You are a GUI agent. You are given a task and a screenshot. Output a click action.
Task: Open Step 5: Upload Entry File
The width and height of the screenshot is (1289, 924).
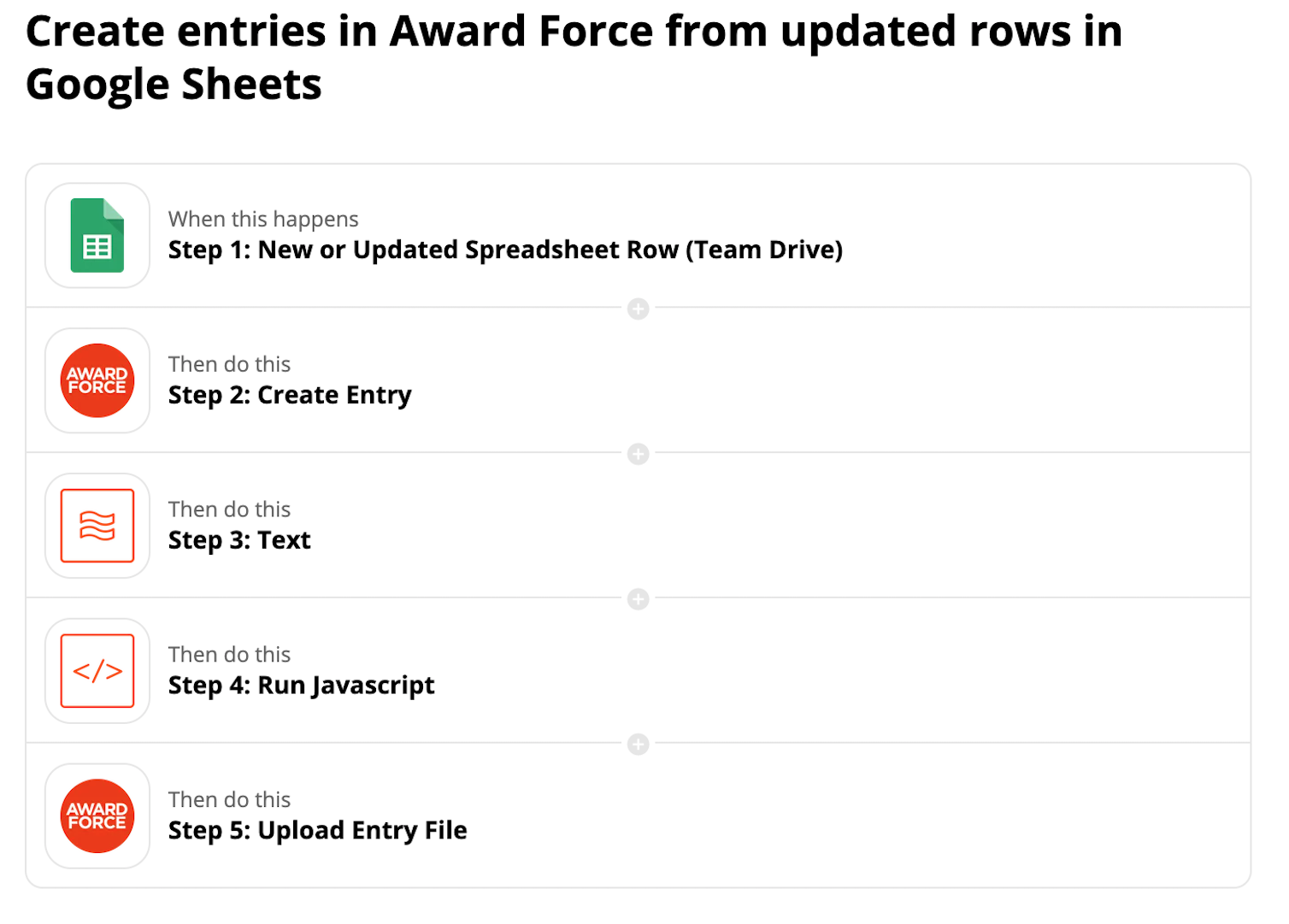[x=317, y=830]
